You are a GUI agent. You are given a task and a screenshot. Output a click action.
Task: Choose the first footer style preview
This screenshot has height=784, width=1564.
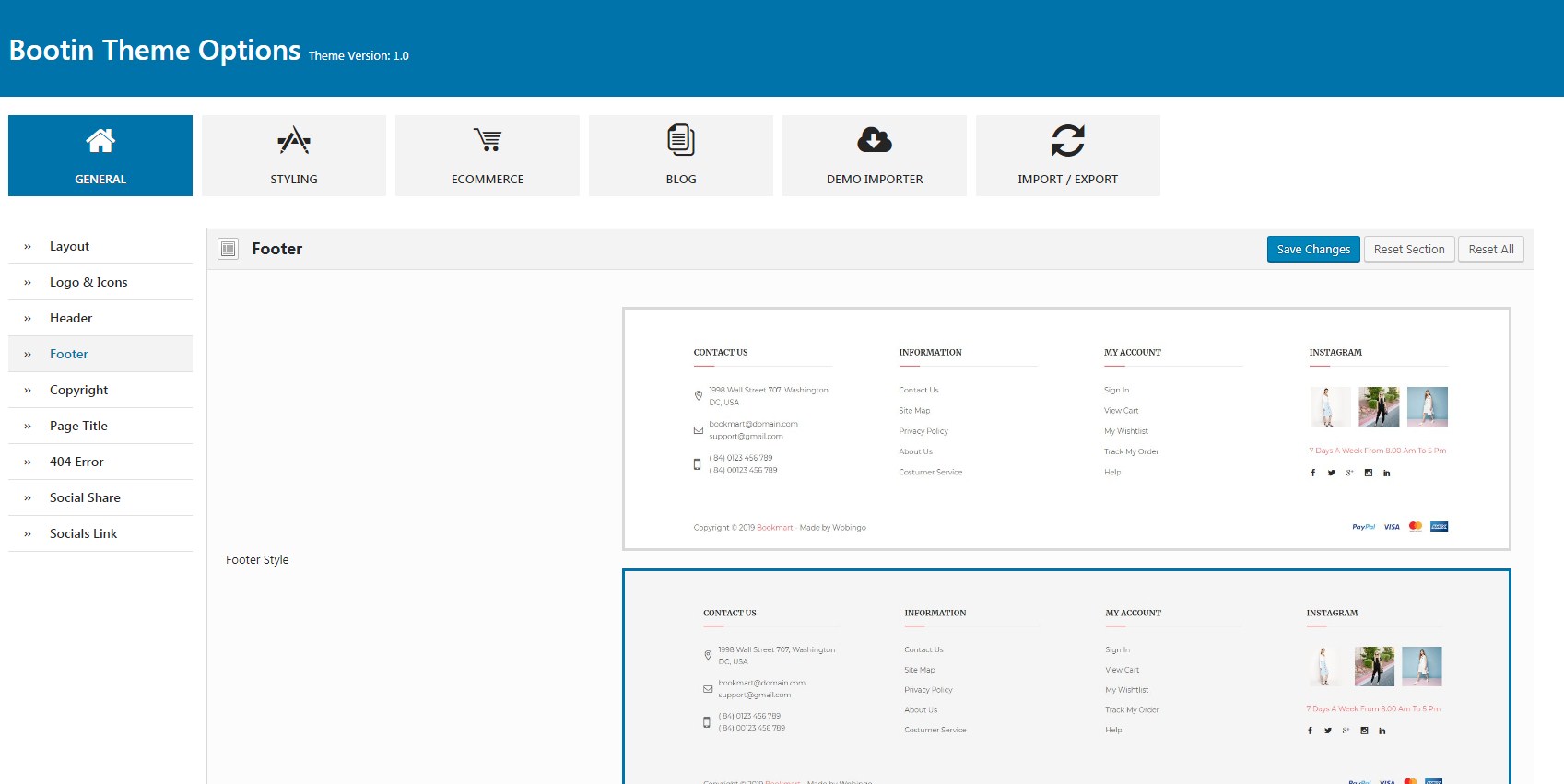tap(1066, 428)
